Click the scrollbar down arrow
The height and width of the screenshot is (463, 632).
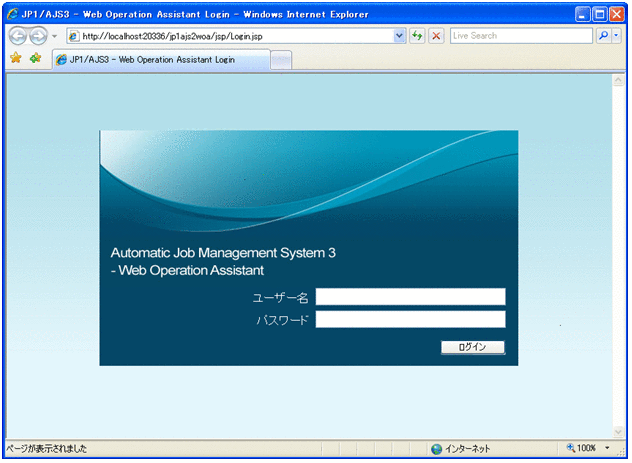point(618,432)
